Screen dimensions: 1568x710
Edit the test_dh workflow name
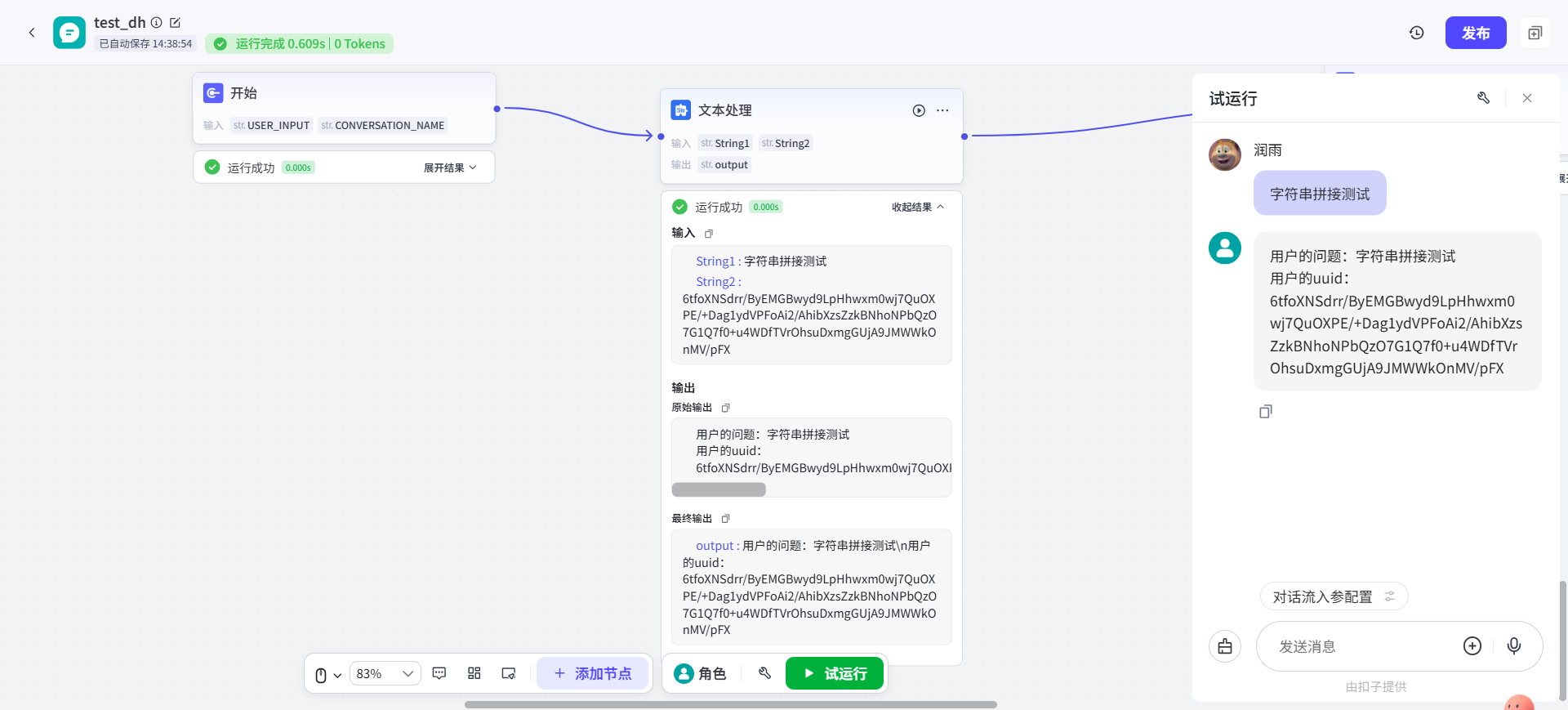click(x=175, y=23)
